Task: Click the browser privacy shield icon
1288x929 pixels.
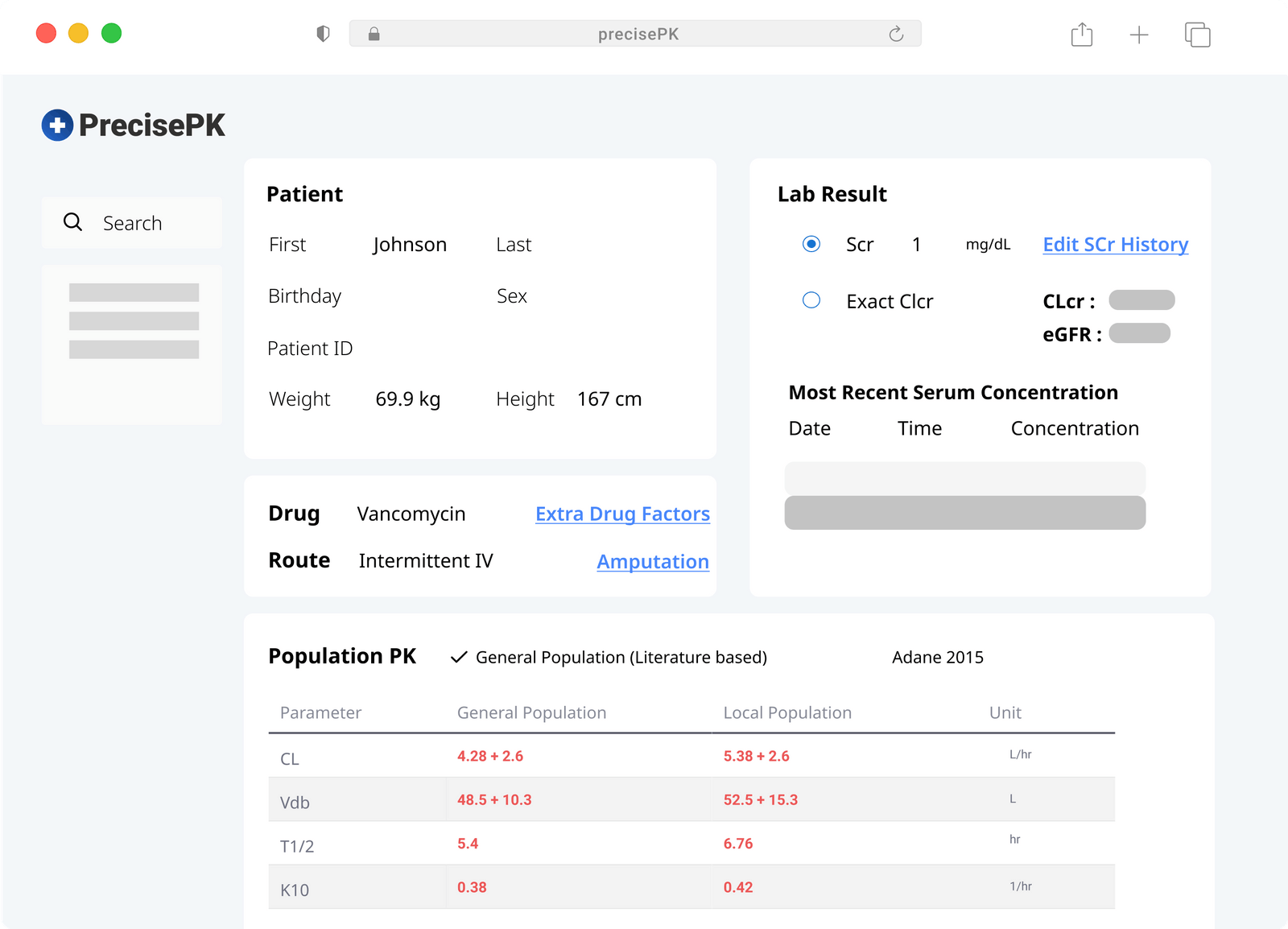Action: [x=323, y=34]
